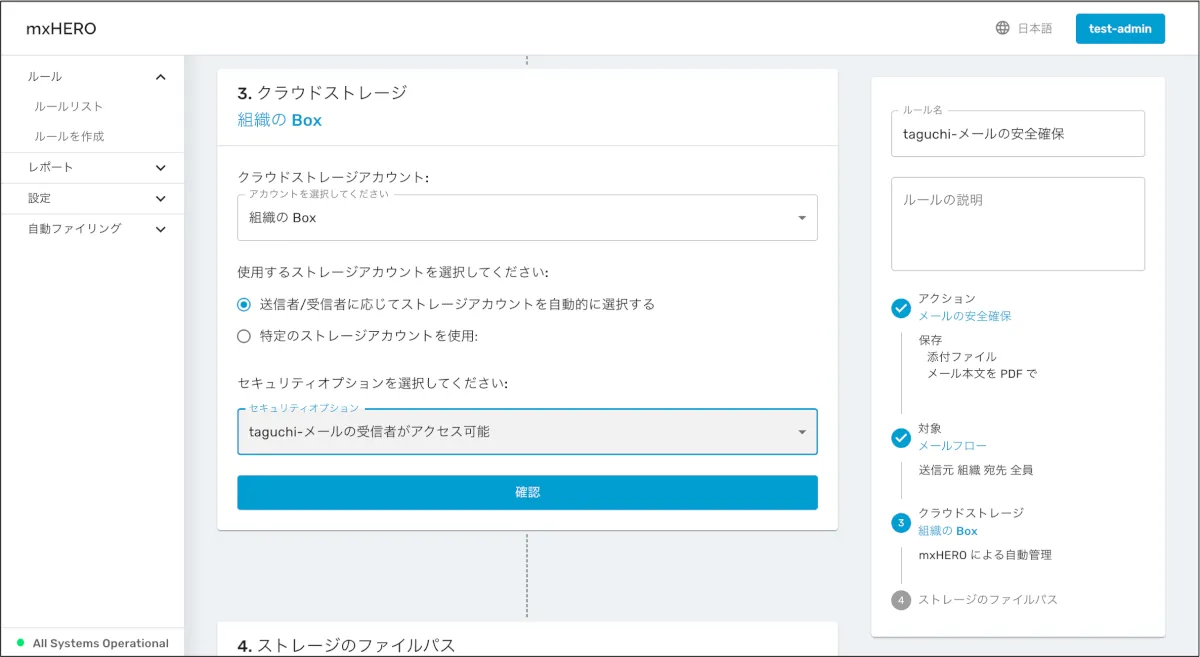Click the アクション step checkmark icon
The height and width of the screenshot is (657, 1200).
coord(901,308)
